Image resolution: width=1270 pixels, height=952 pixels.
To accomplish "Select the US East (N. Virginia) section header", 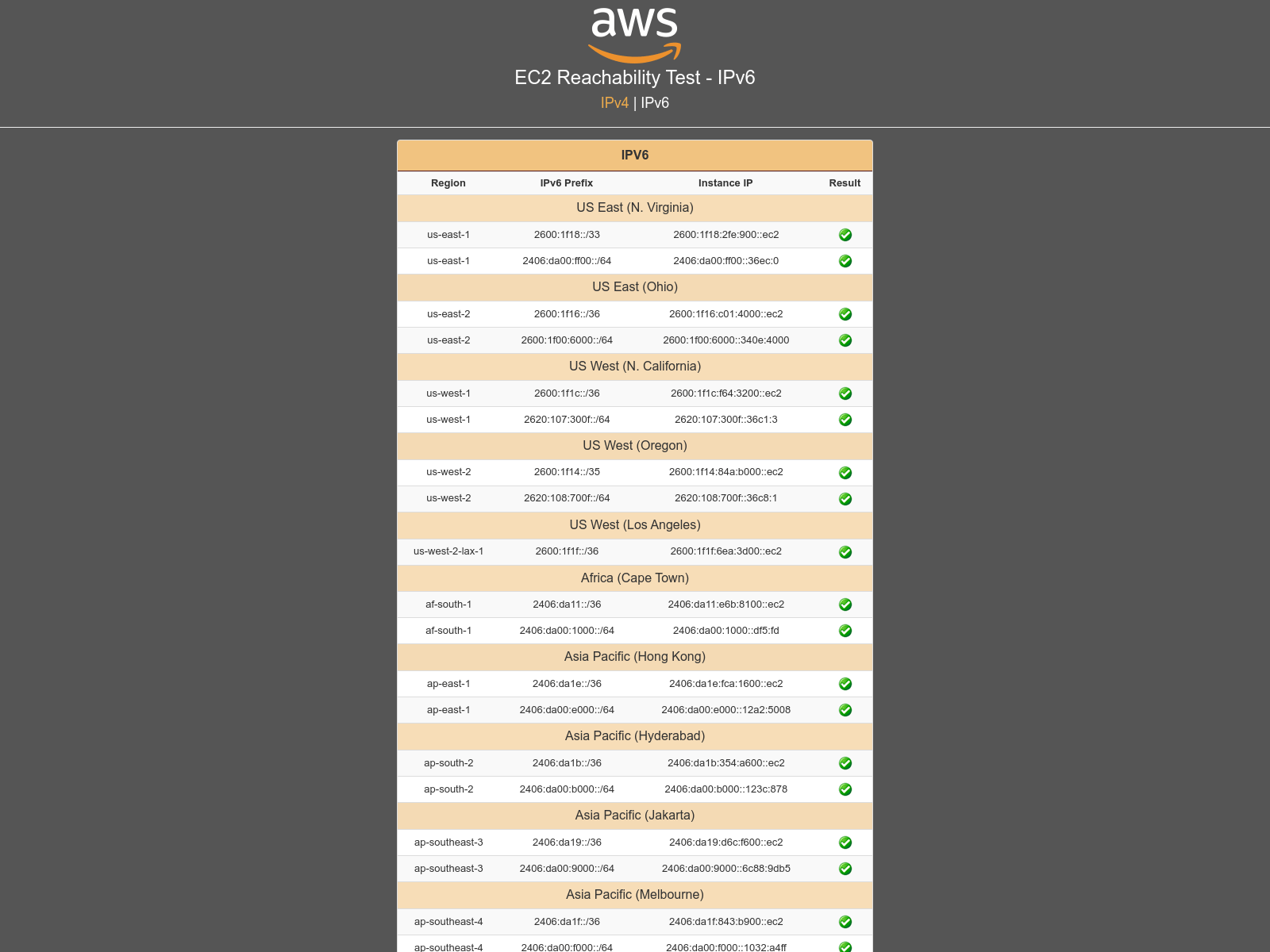I will point(635,208).
